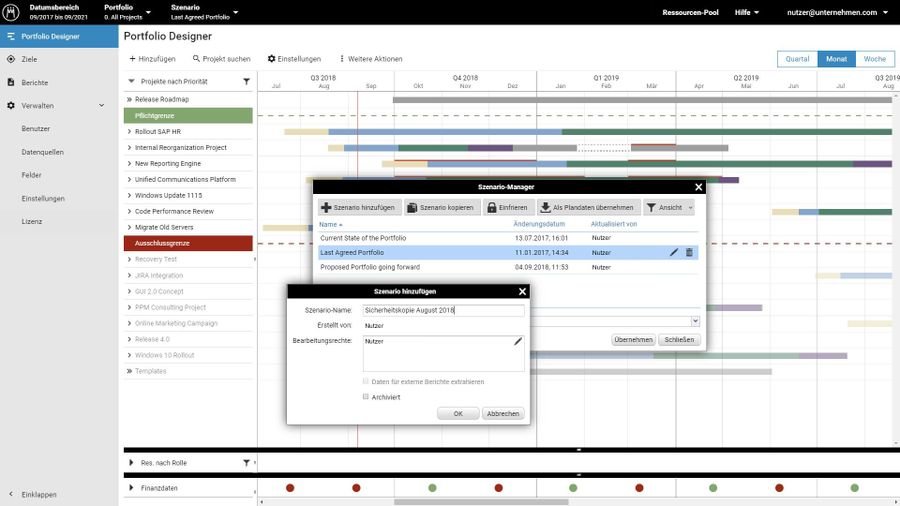
Task: Enable the Archiviert checkbox
Action: [366, 397]
